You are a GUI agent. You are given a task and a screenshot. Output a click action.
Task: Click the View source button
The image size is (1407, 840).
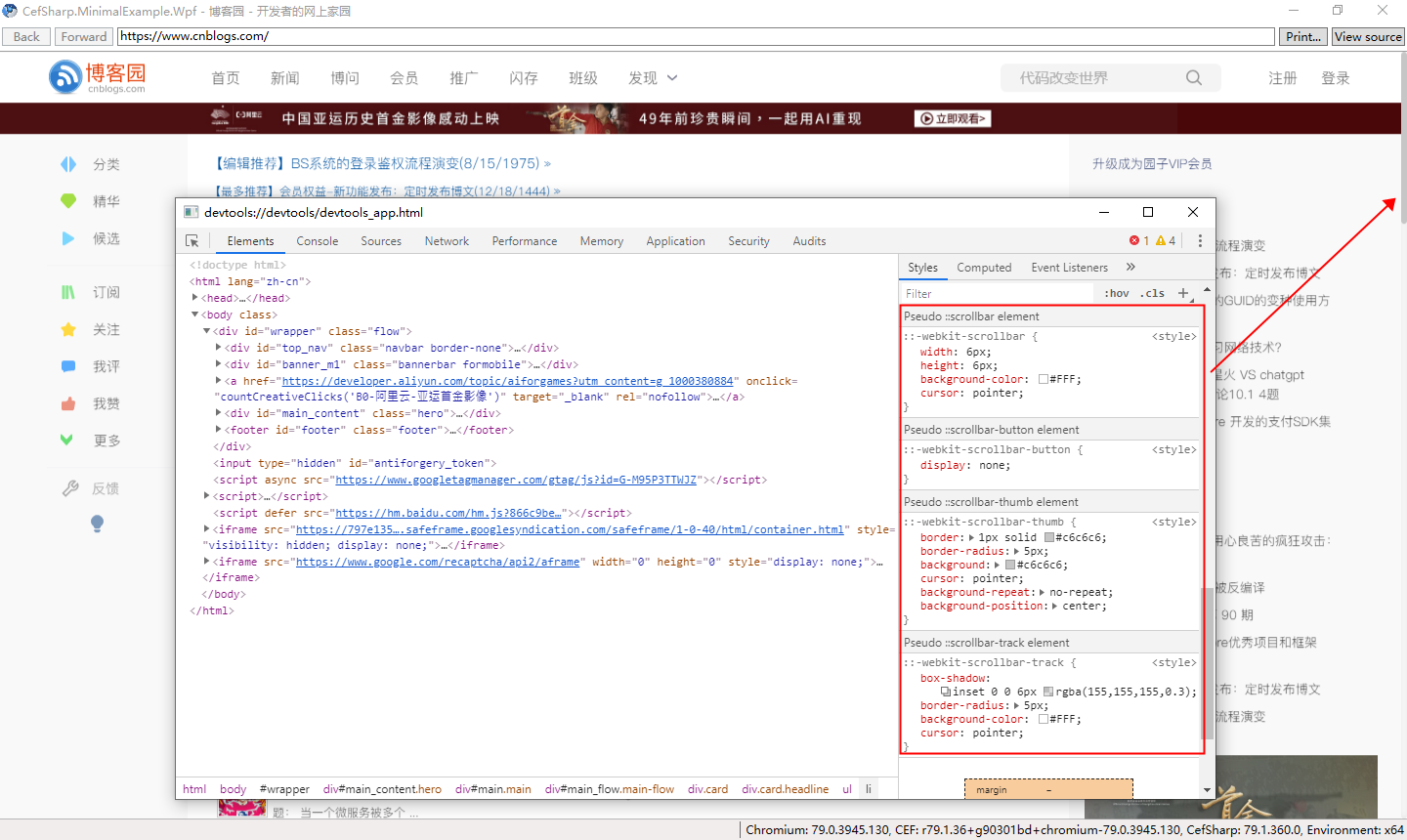[x=1368, y=36]
